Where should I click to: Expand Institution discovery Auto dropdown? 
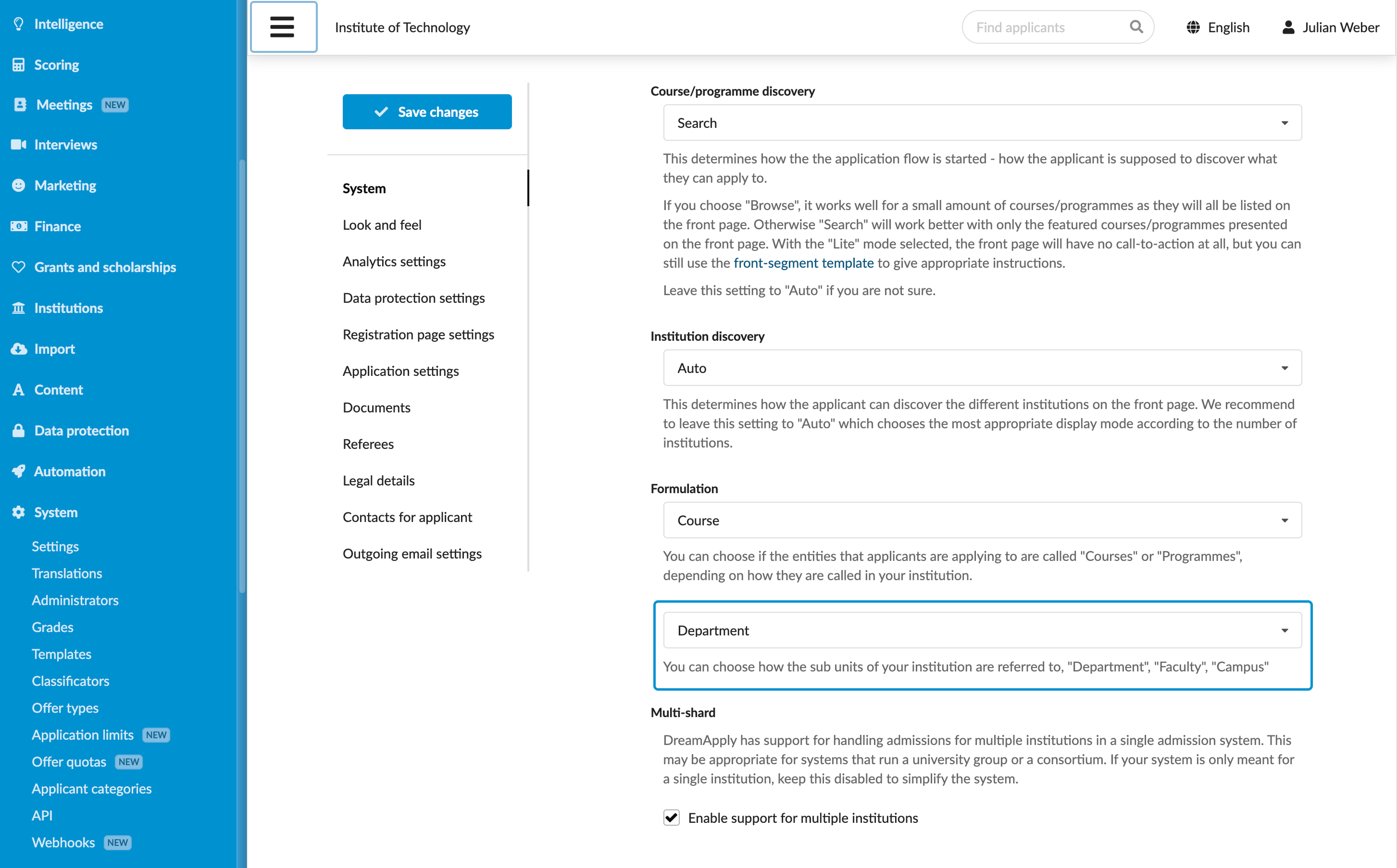(x=982, y=368)
